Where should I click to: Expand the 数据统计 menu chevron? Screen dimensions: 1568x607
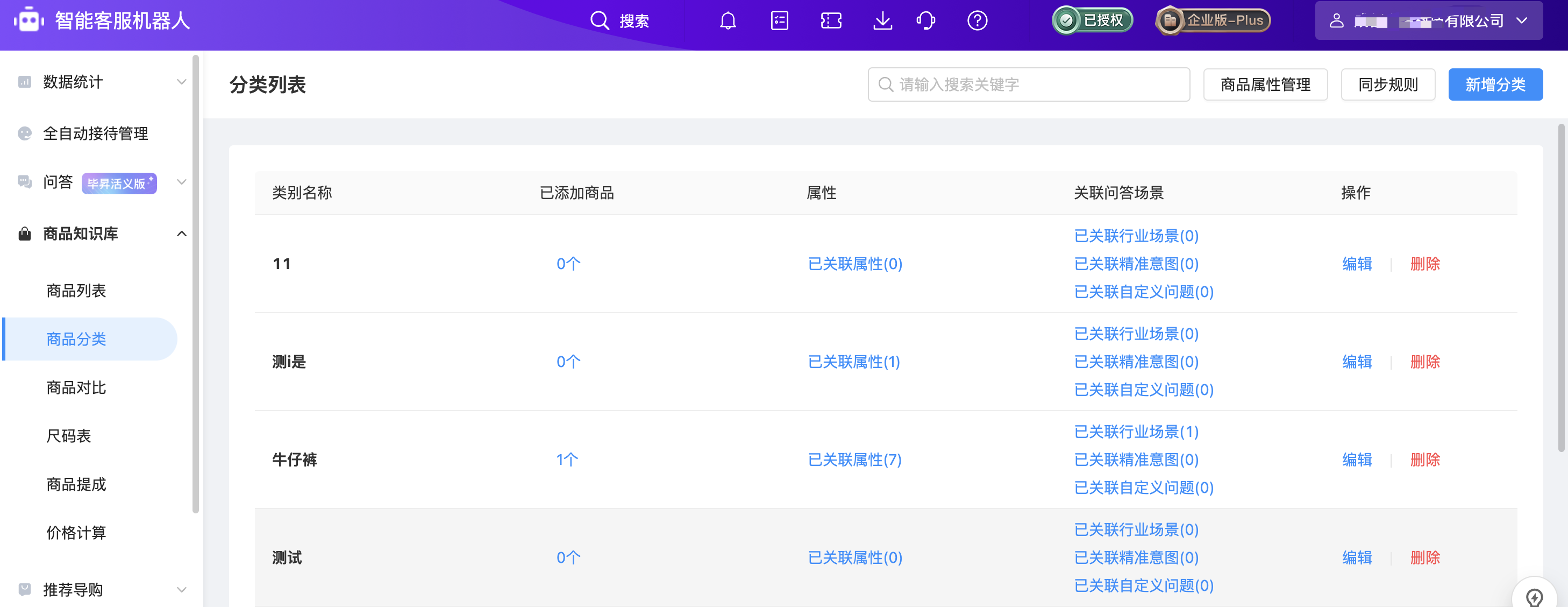(x=181, y=82)
